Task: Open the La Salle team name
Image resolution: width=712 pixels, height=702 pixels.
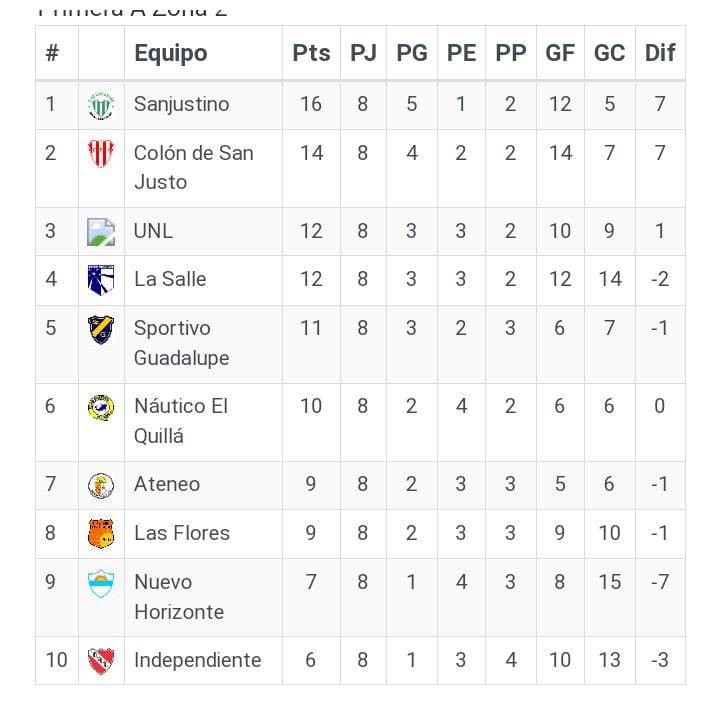Action: pos(170,279)
